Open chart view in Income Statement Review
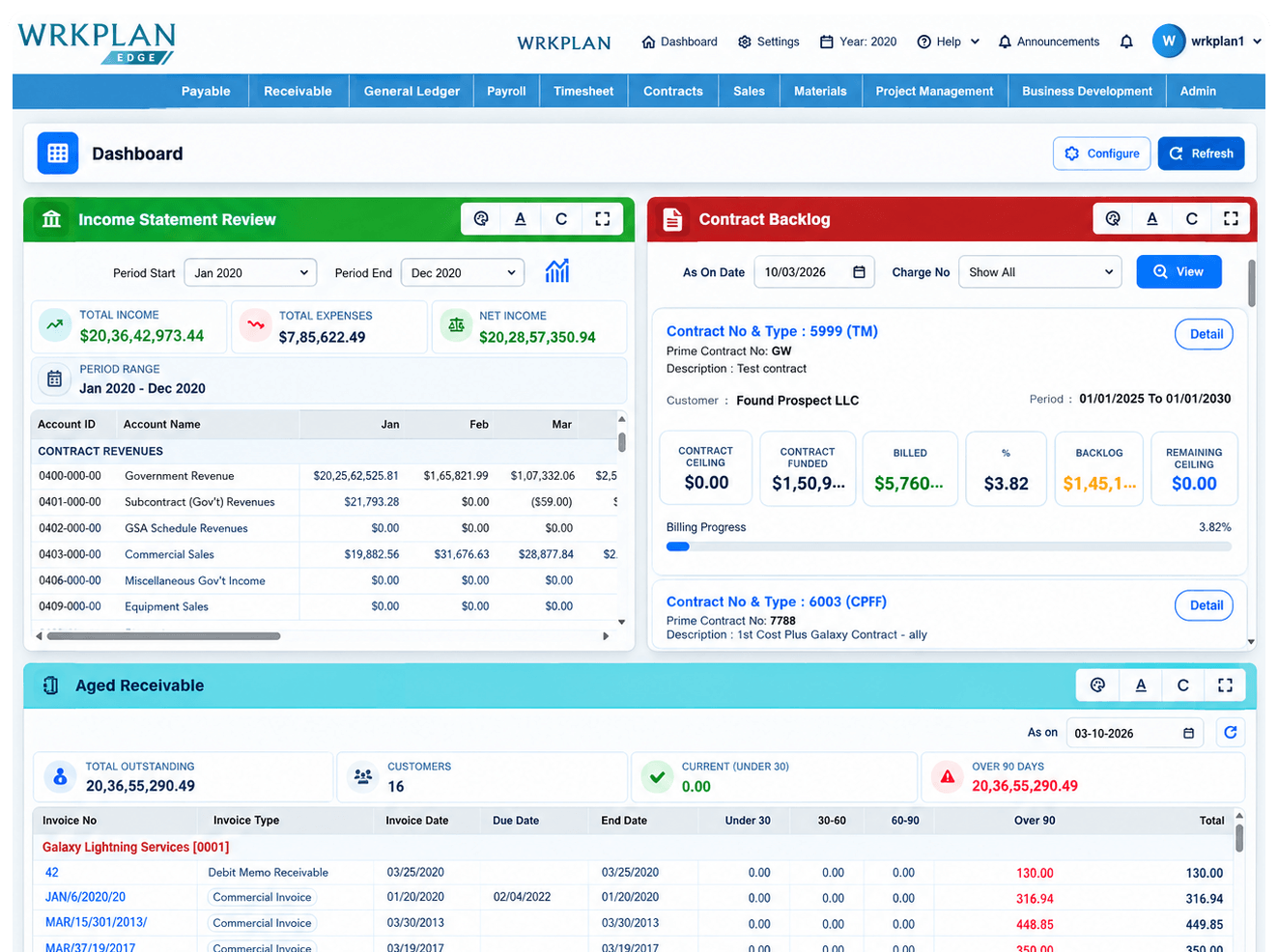Image resolution: width=1278 pixels, height=952 pixels. pyautogui.click(x=557, y=271)
